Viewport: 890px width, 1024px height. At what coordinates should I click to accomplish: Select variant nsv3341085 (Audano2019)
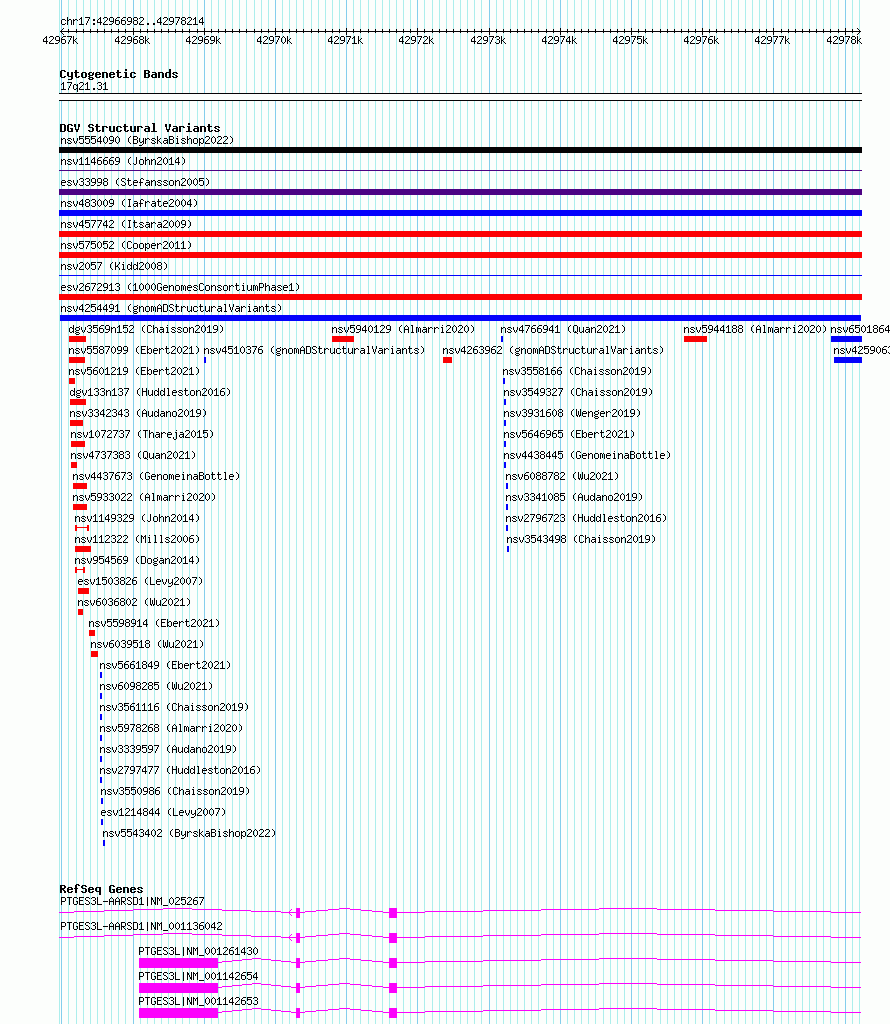coord(575,497)
